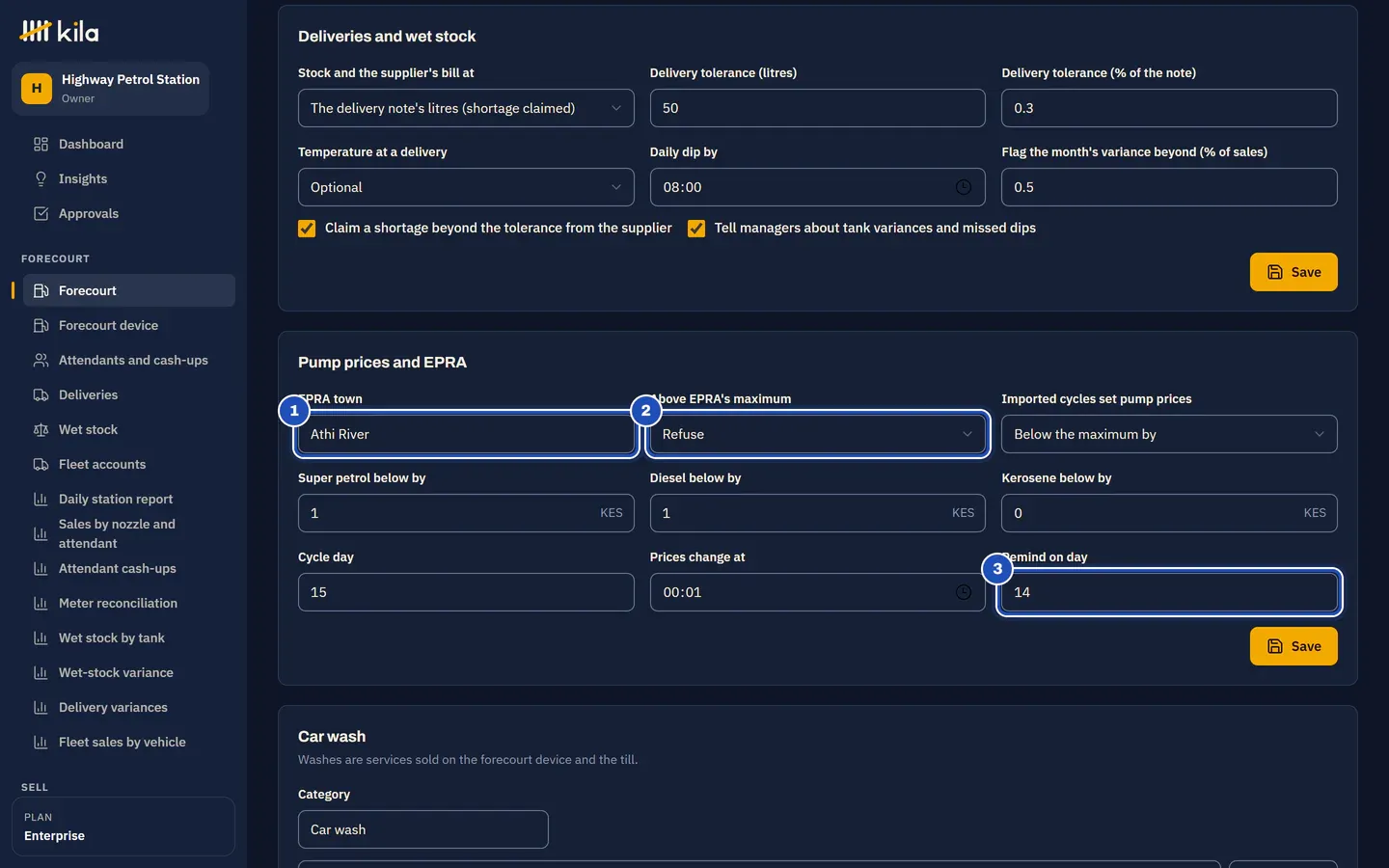
Task: Toggle Claim a shortage beyond tolerance checkbox
Action: coord(307,229)
